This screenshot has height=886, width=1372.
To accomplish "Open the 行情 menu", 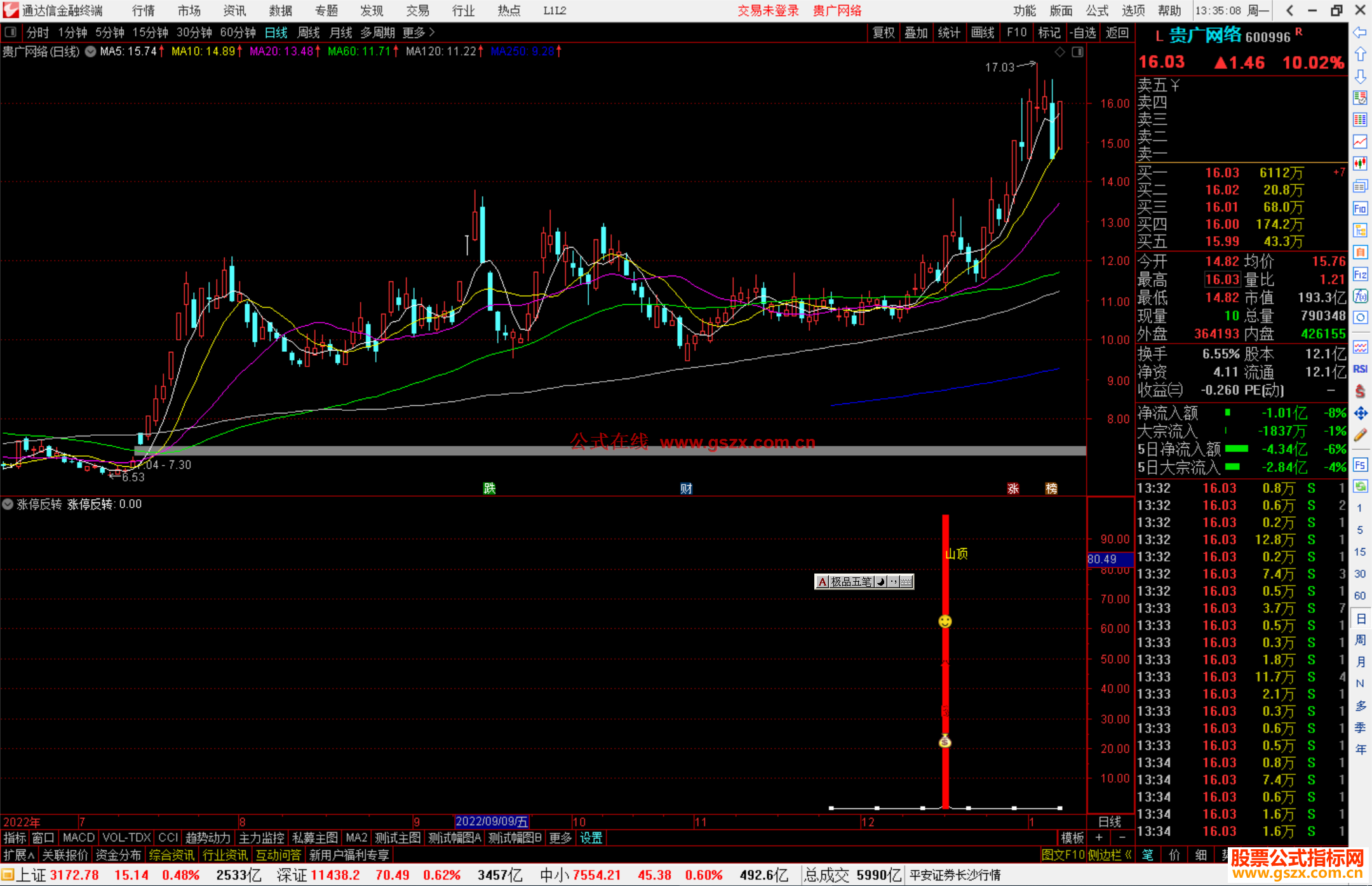I will click(x=144, y=11).
